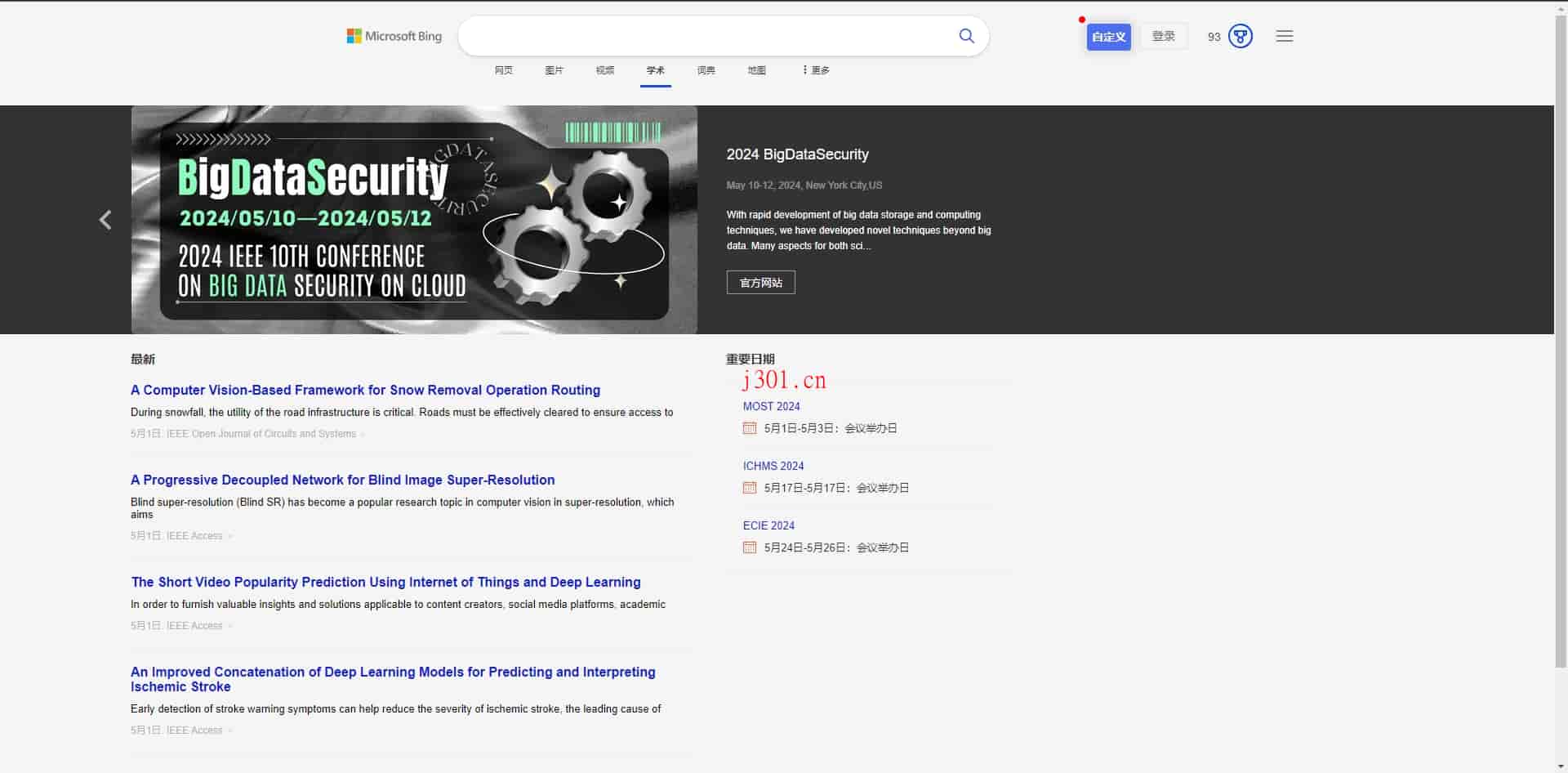Viewport: 1568px width, 773px height.
Task: Click the May 10-12, 2024, New York City text
Action: coord(804,185)
